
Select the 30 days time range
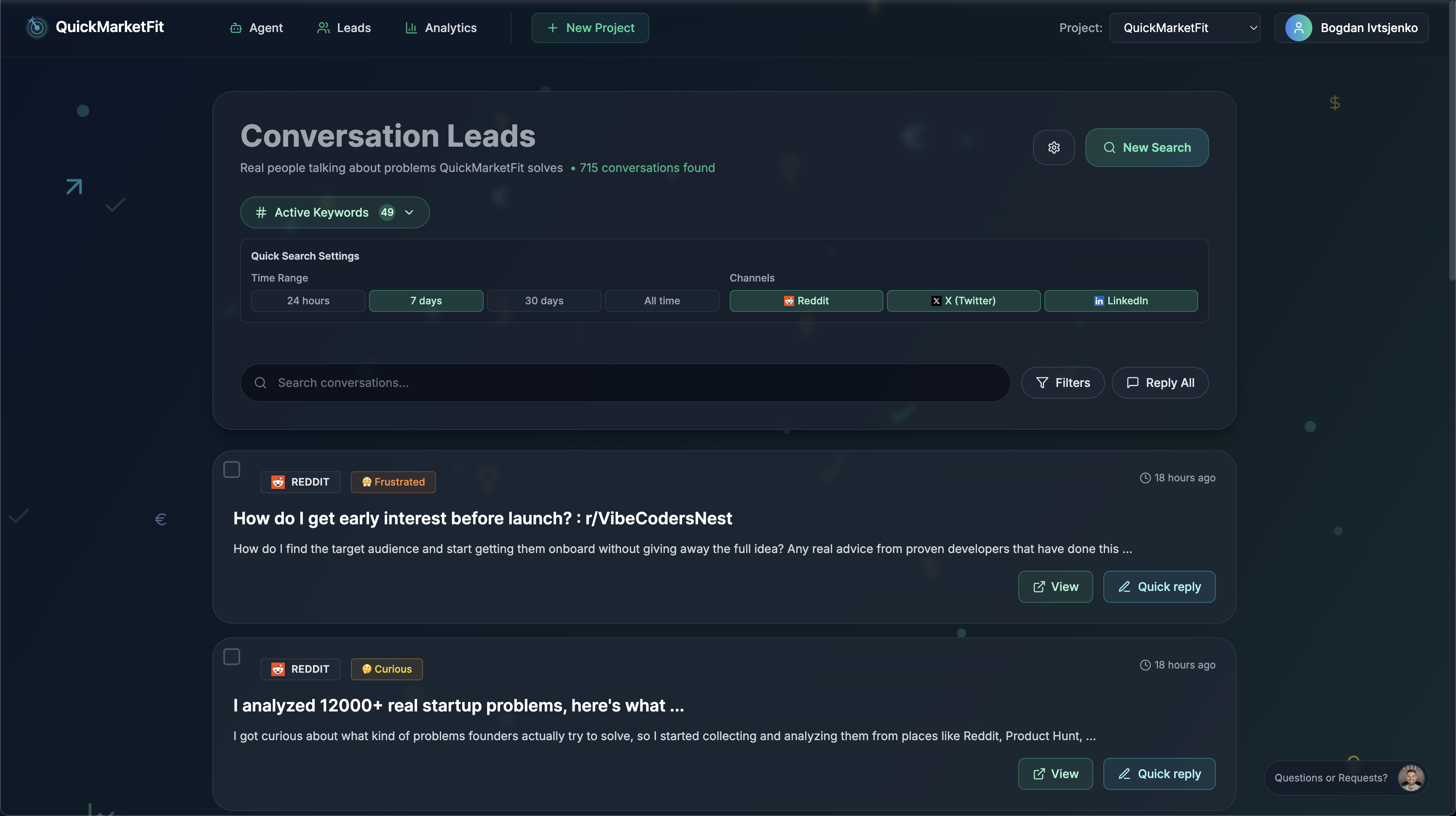click(x=544, y=300)
